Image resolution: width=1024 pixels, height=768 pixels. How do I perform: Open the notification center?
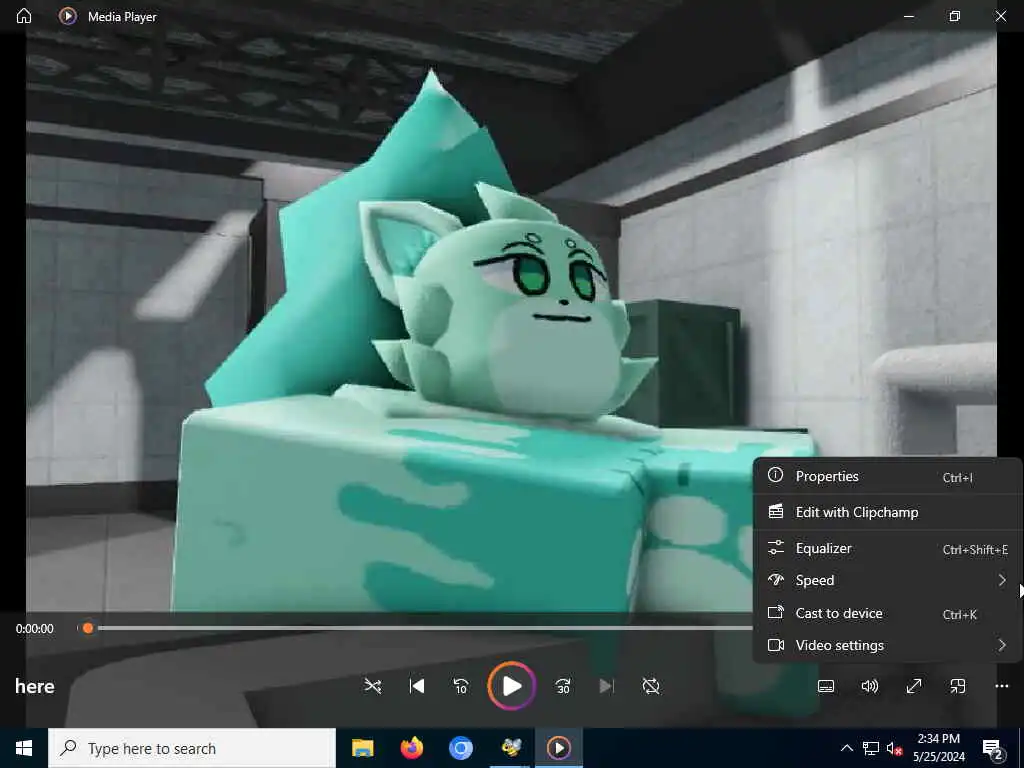click(x=994, y=748)
